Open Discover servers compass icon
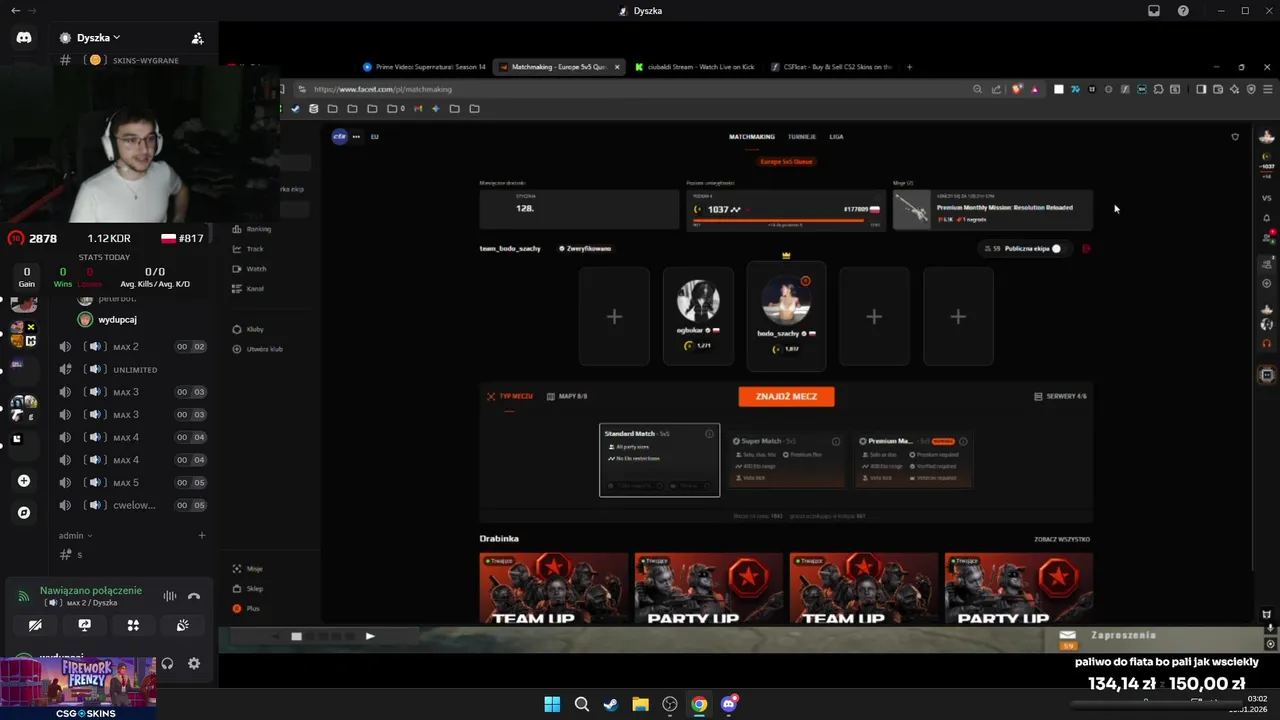Image resolution: width=1280 pixels, height=720 pixels. pos(24,513)
